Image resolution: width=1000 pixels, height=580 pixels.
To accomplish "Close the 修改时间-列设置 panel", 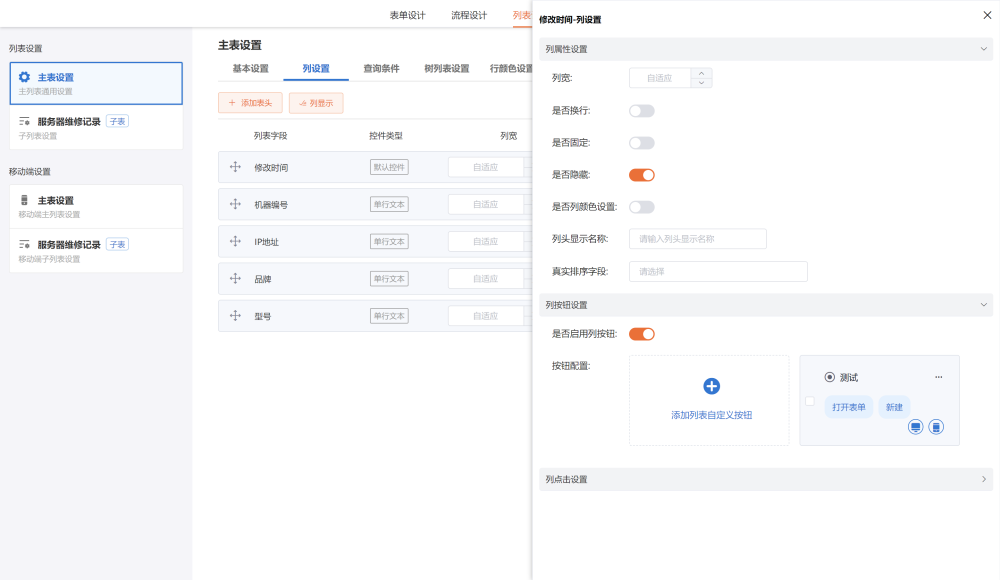I will 988,17.
